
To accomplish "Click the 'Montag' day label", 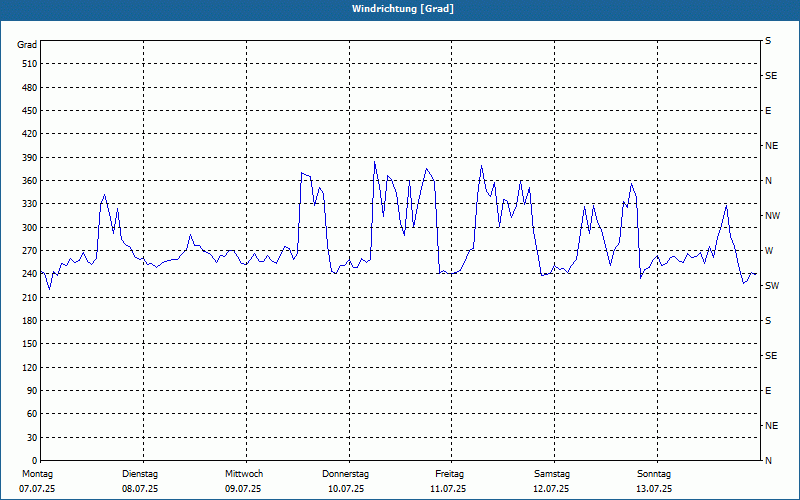I will [37, 474].
